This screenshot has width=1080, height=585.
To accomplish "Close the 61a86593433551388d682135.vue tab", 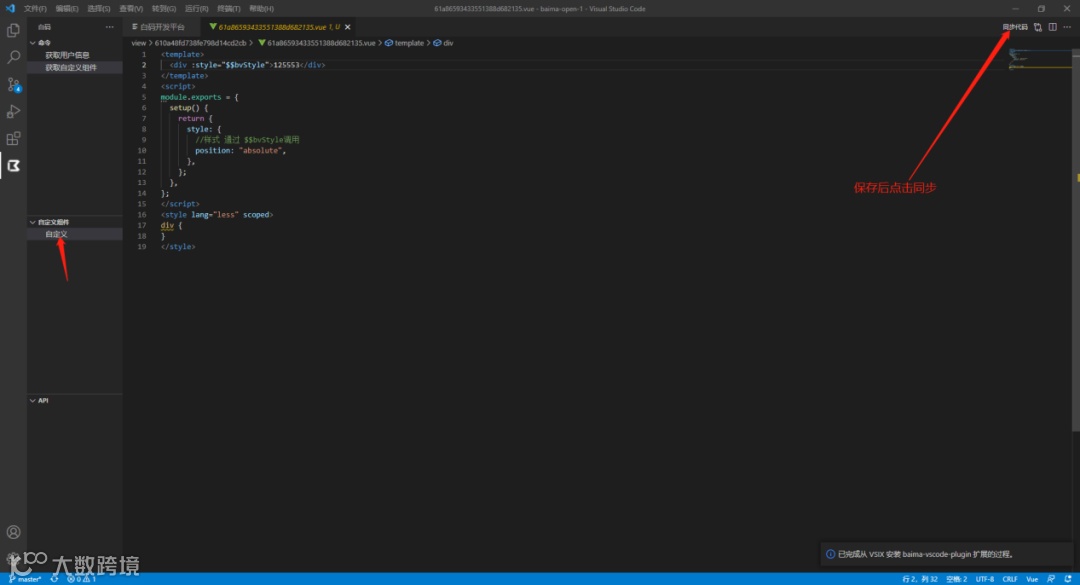I will pyautogui.click(x=348, y=27).
